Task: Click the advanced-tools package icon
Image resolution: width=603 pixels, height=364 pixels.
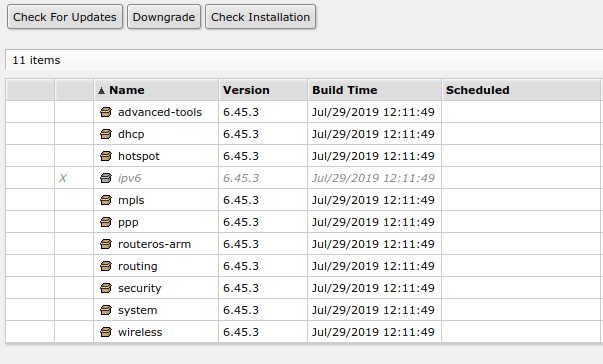Action: [106, 112]
